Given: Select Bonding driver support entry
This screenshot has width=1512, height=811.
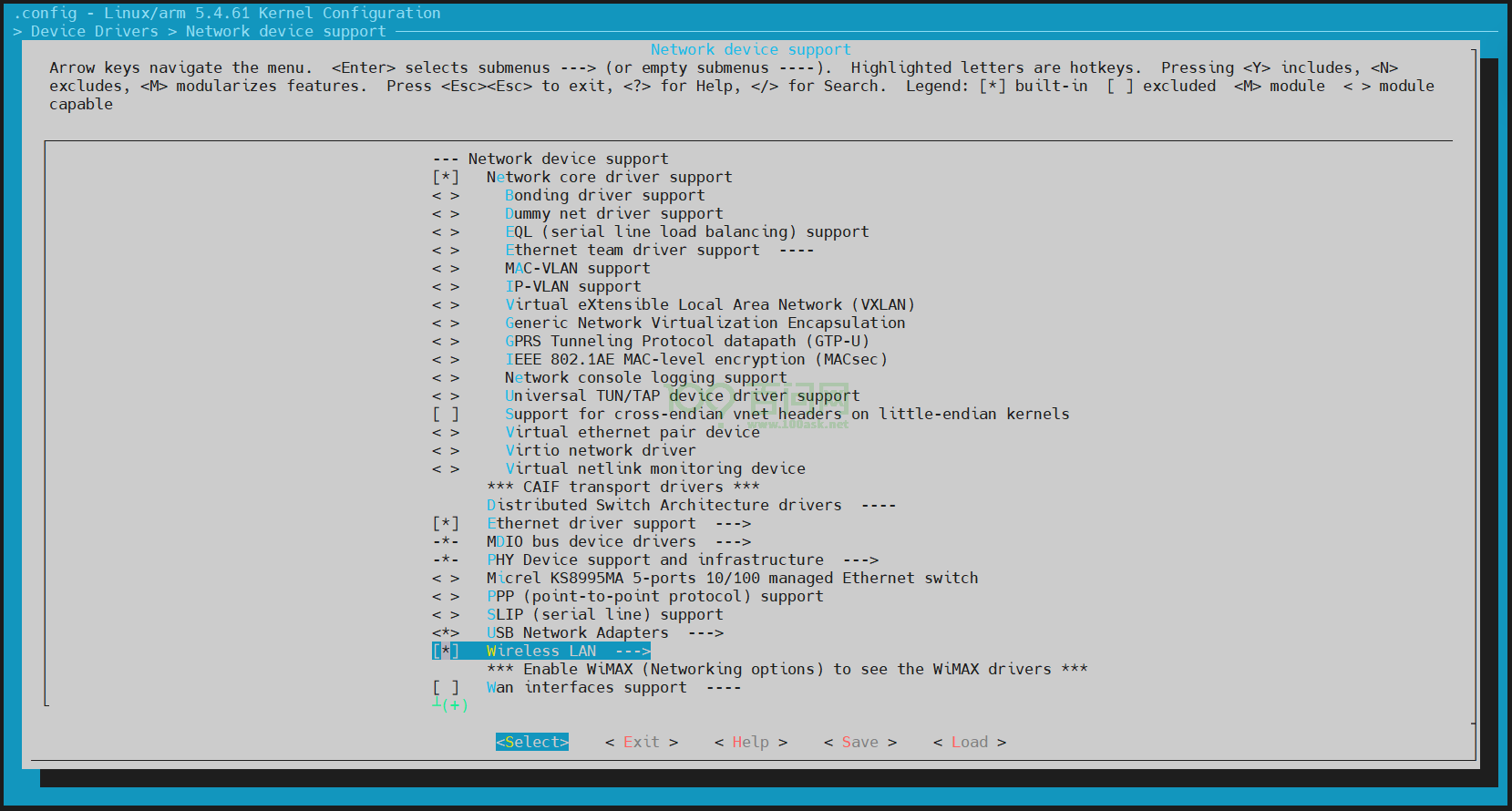Looking at the screenshot, I should [x=604, y=196].
